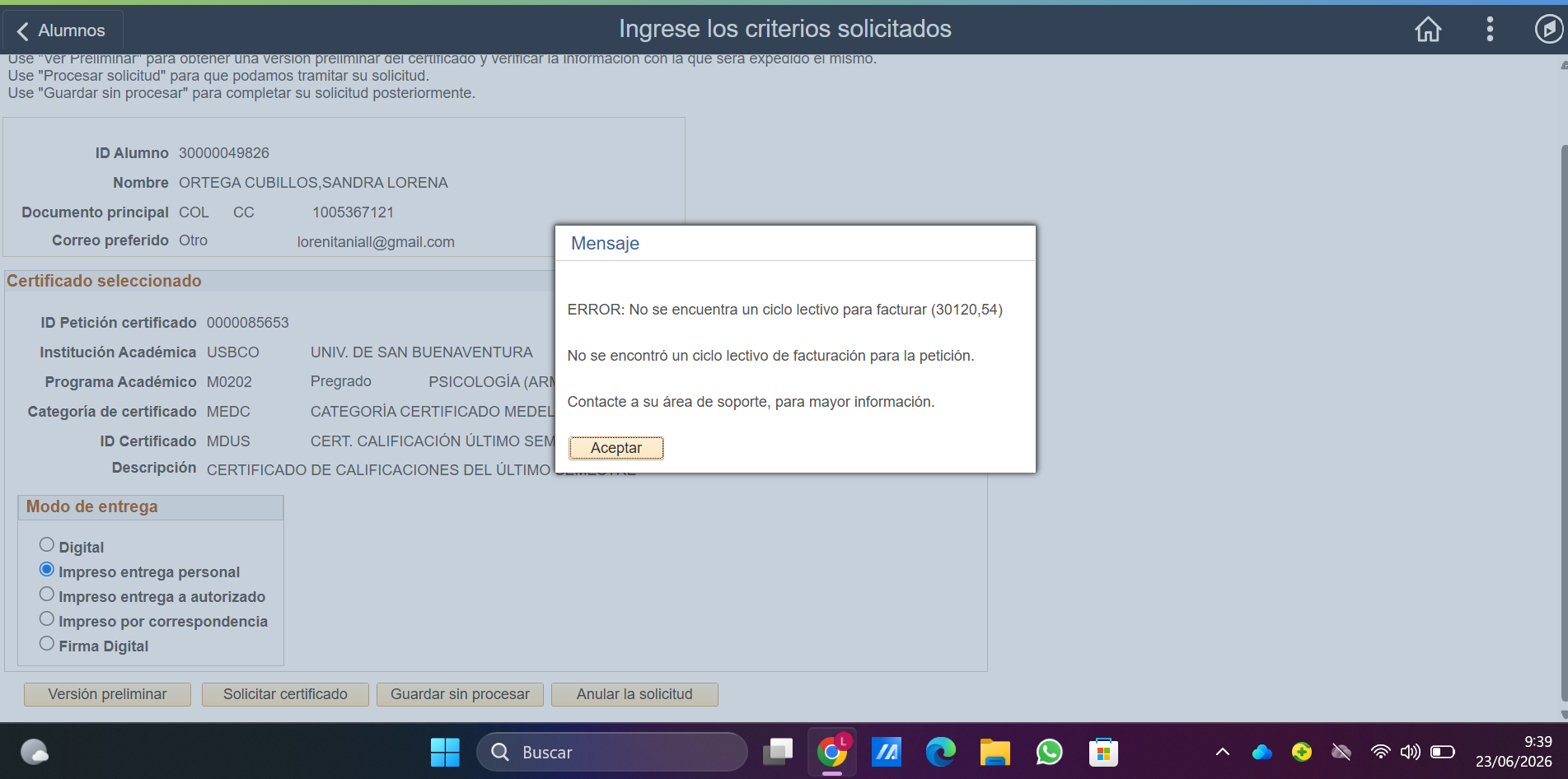Click the Versión preliminar button
Screen dimensions: 1568x779
point(107,694)
